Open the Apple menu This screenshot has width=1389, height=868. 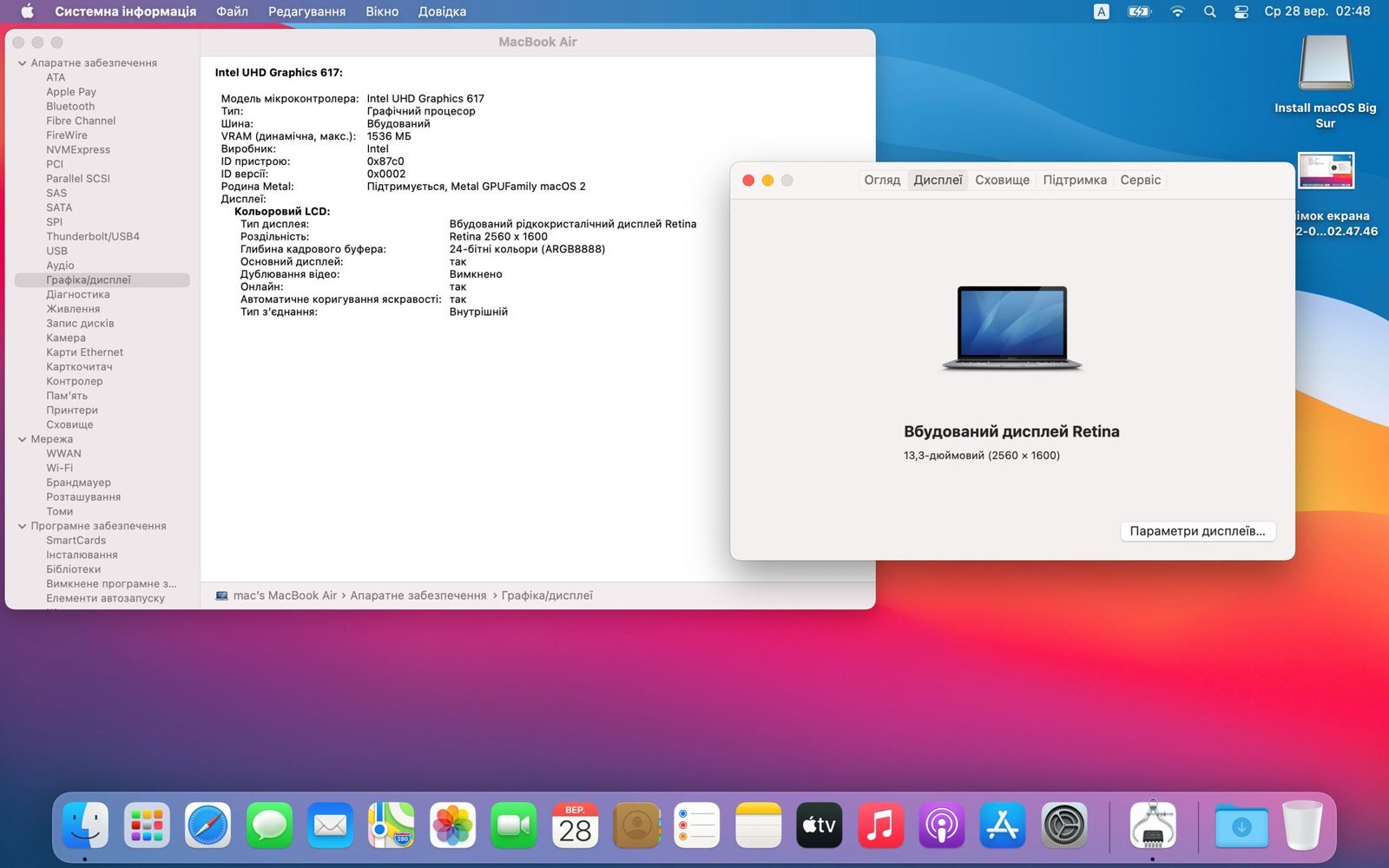[27, 11]
